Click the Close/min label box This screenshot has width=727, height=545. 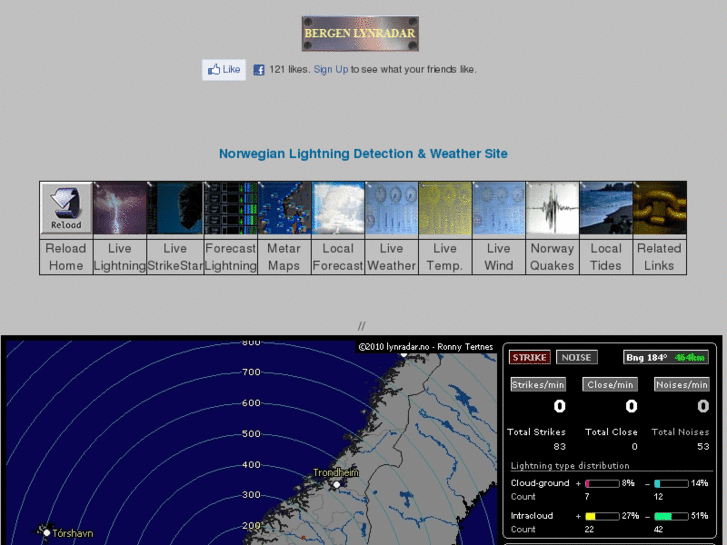click(610, 385)
